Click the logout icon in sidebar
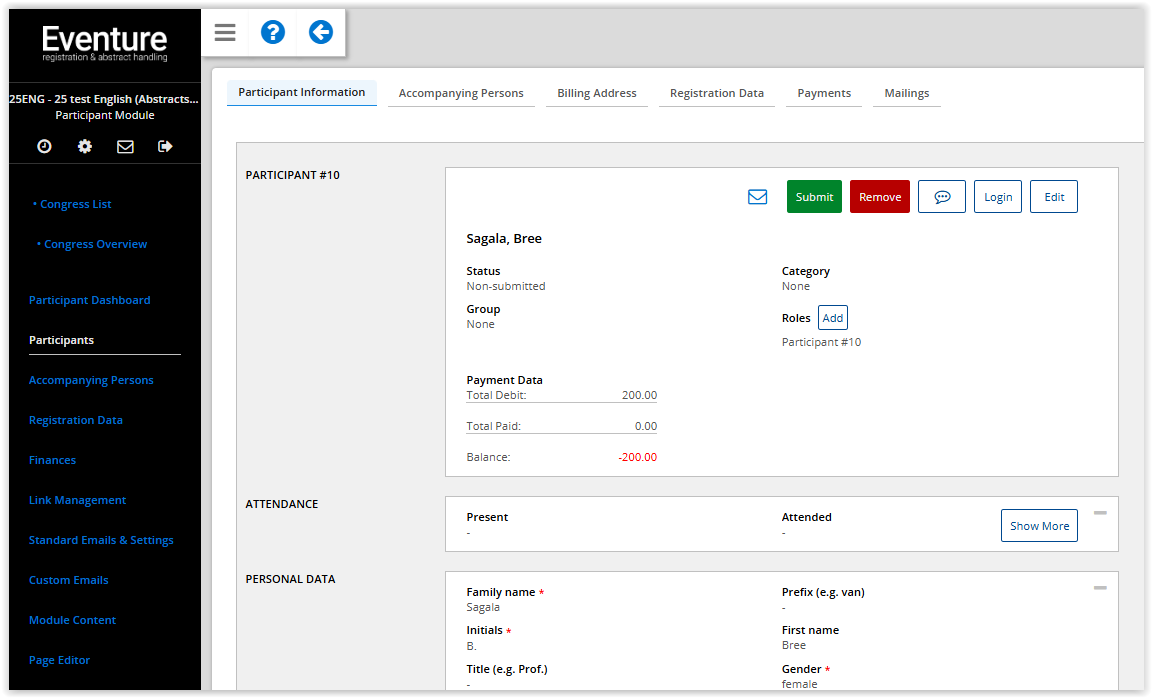 tap(165, 146)
